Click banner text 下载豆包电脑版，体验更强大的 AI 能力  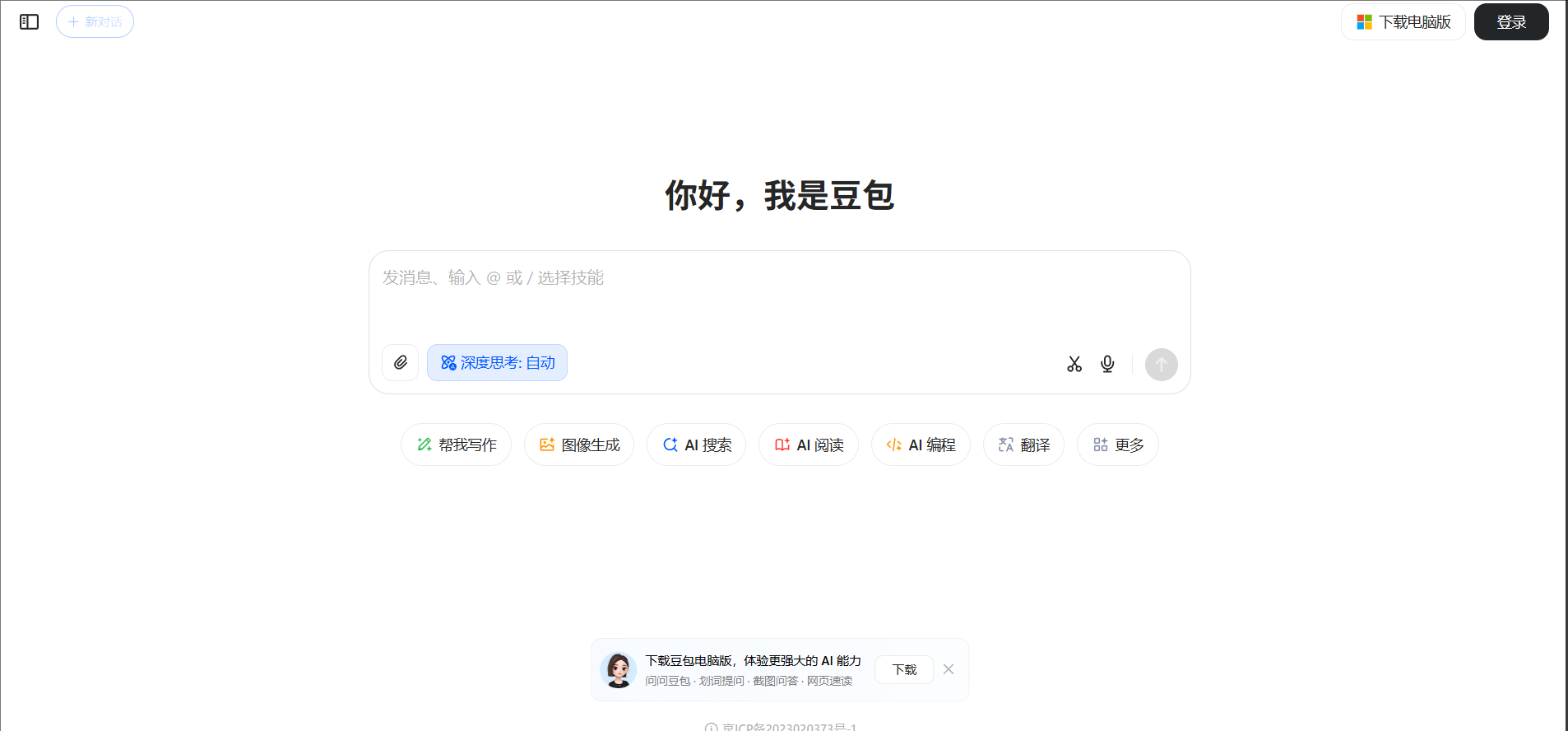tap(753, 661)
